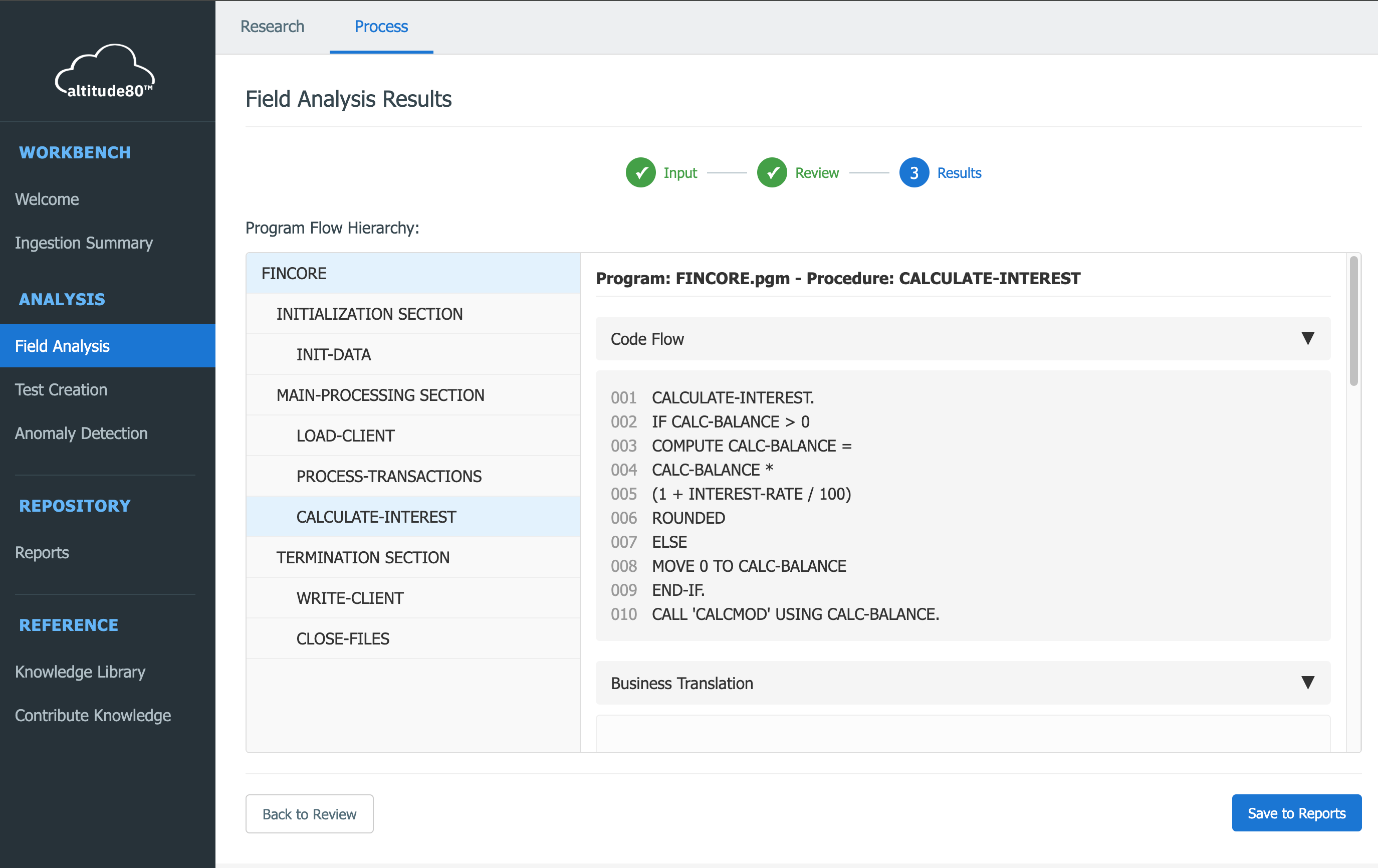Viewport: 1378px width, 868px height.
Task: Click the Code Flow header label
Action: click(x=647, y=339)
